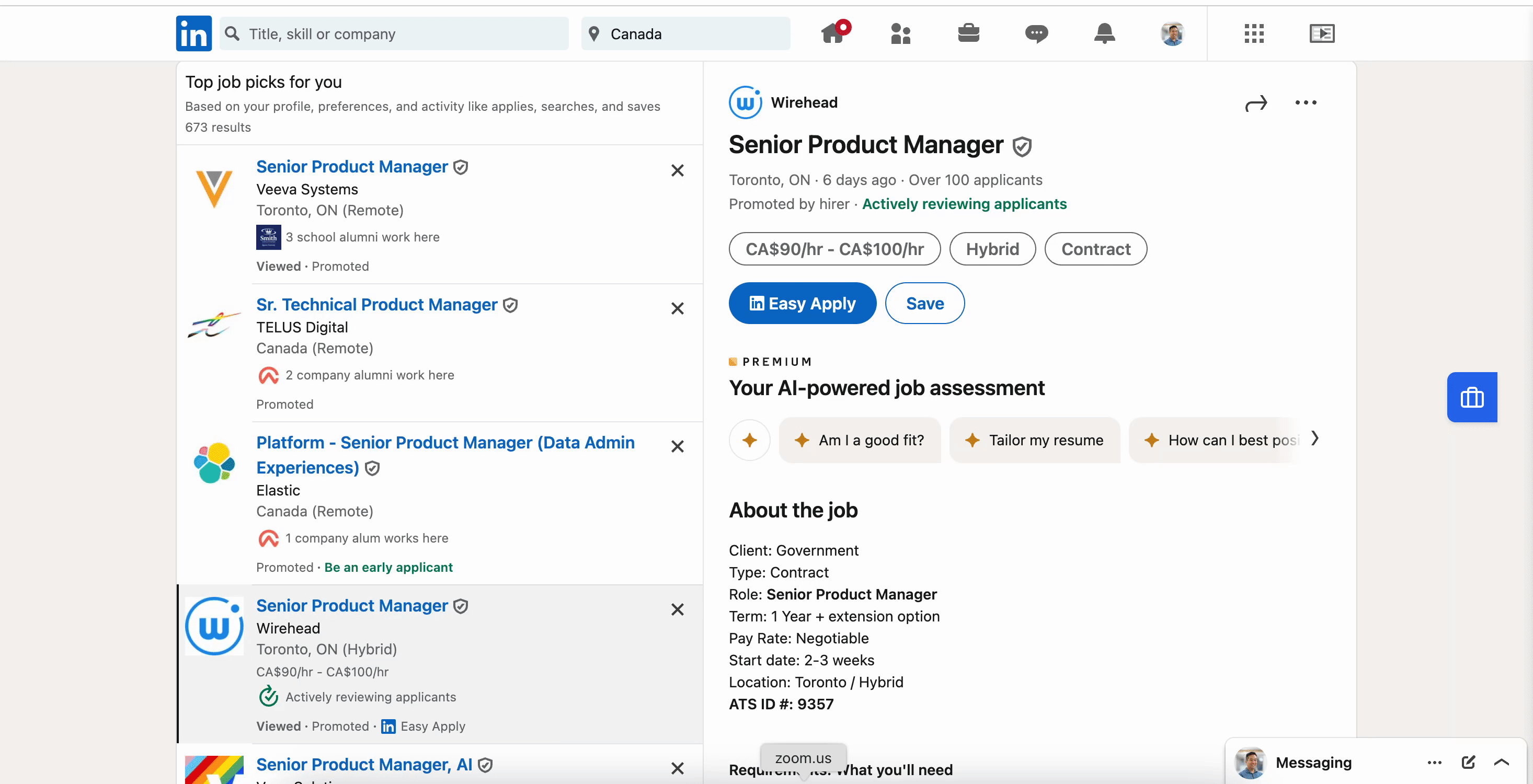Open Veeva Systems Senior Product Manager listing
Image resolution: width=1533 pixels, height=784 pixels.
tap(352, 167)
